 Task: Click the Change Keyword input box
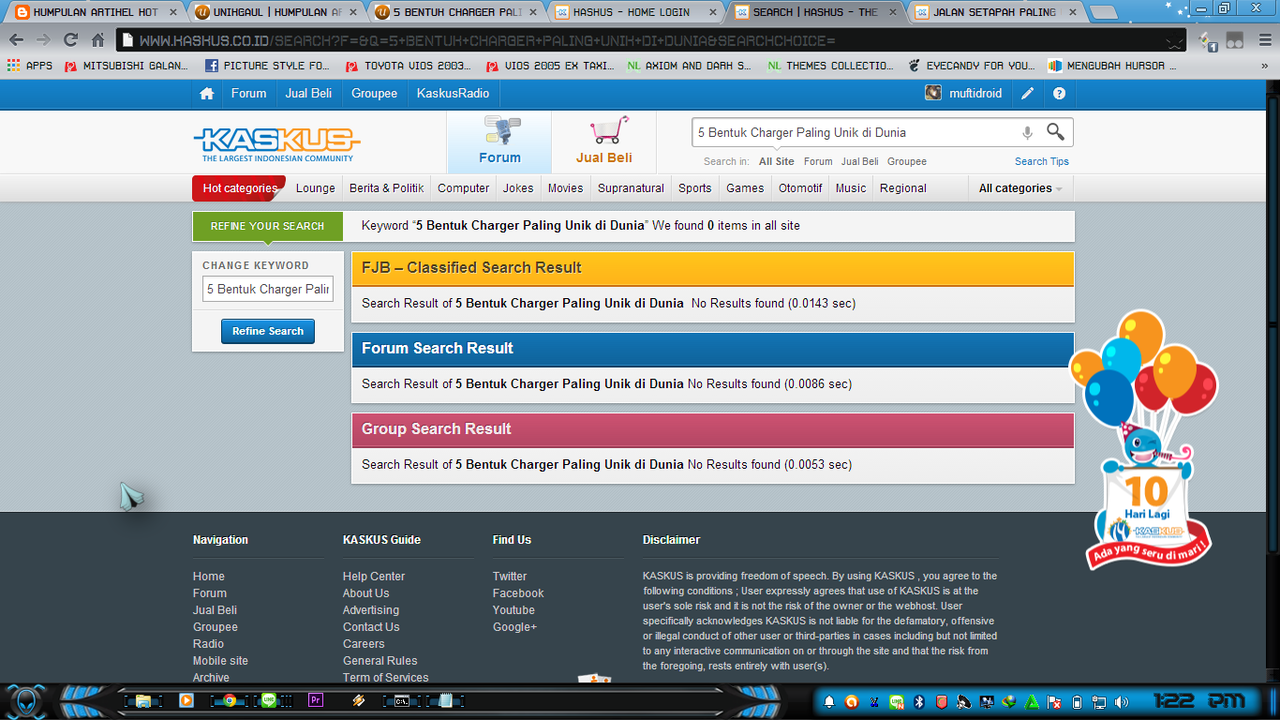pos(268,289)
